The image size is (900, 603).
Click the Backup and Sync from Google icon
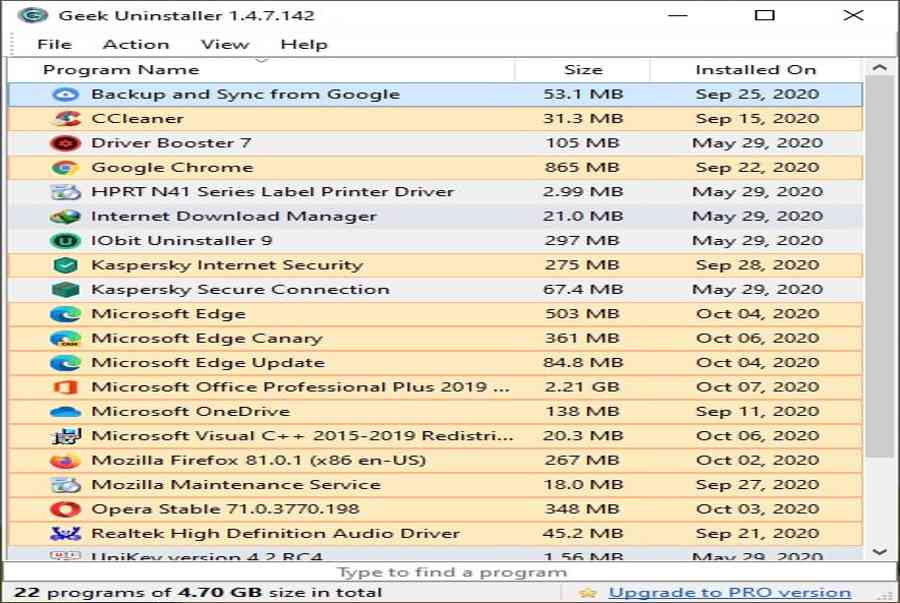65,95
